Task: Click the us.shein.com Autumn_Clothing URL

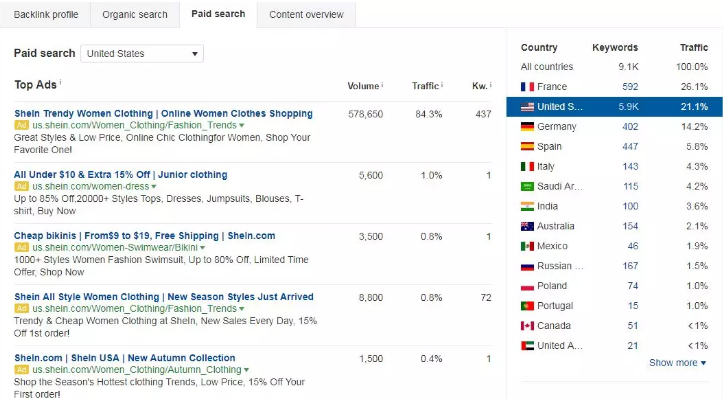Action: [x=137, y=370]
